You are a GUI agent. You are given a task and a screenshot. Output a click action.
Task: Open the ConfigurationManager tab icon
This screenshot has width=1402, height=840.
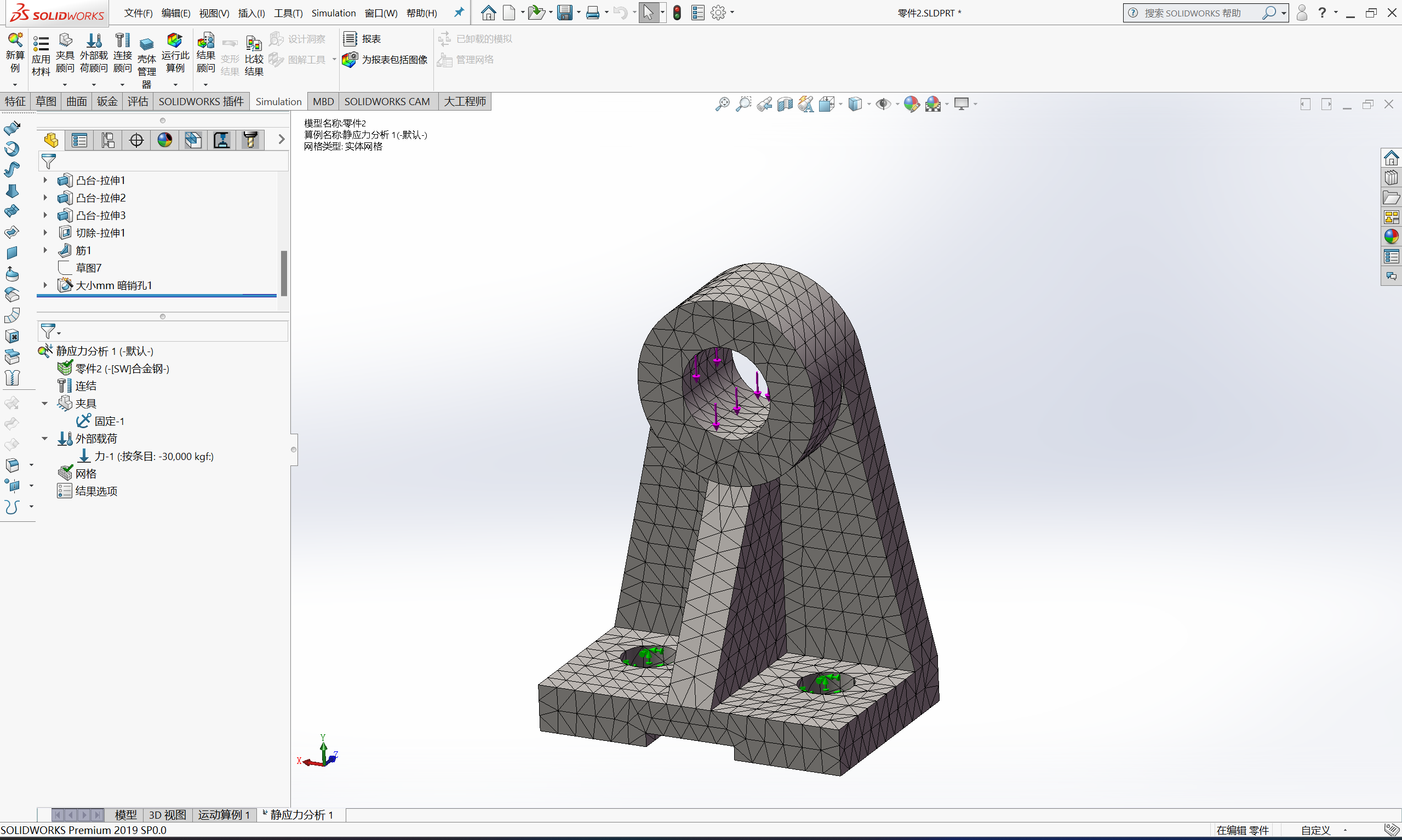coord(107,140)
